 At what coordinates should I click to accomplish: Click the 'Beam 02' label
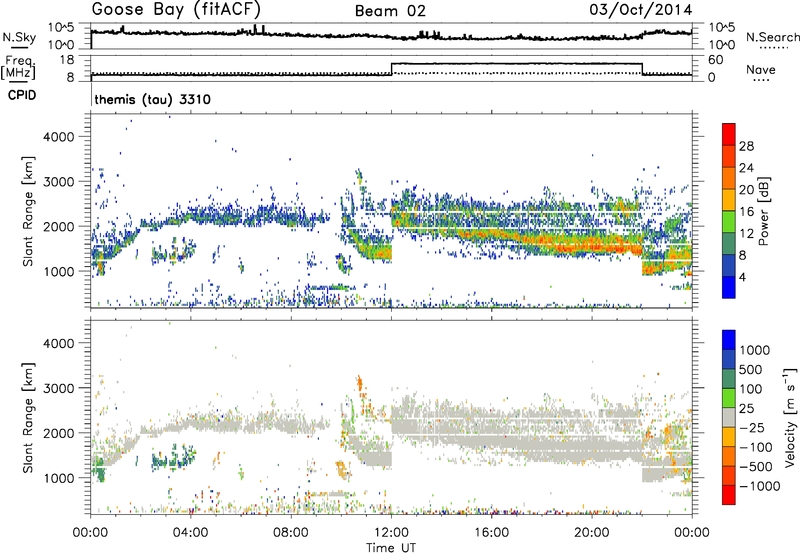coord(390,11)
